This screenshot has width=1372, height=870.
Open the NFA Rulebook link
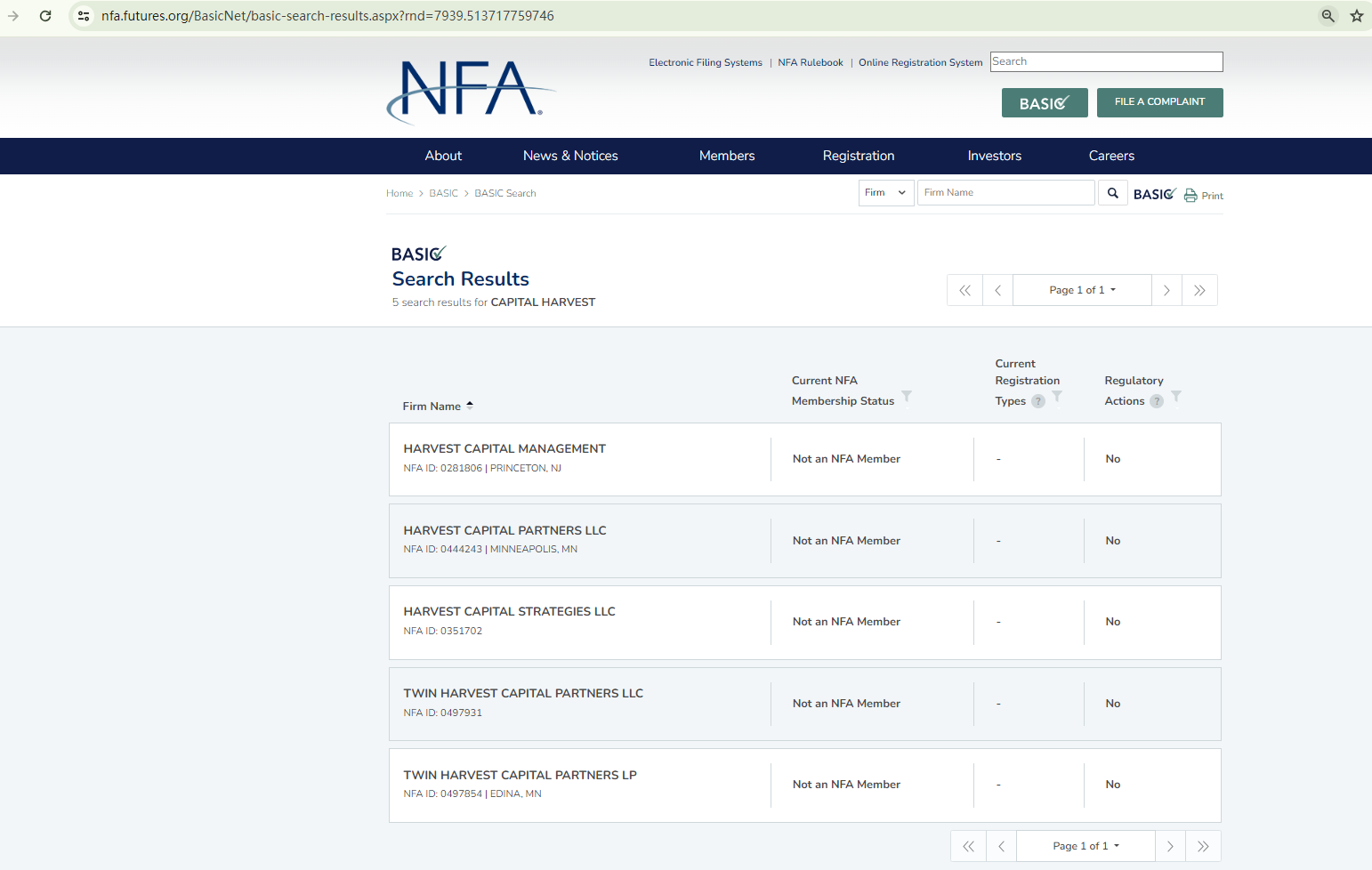click(x=810, y=62)
